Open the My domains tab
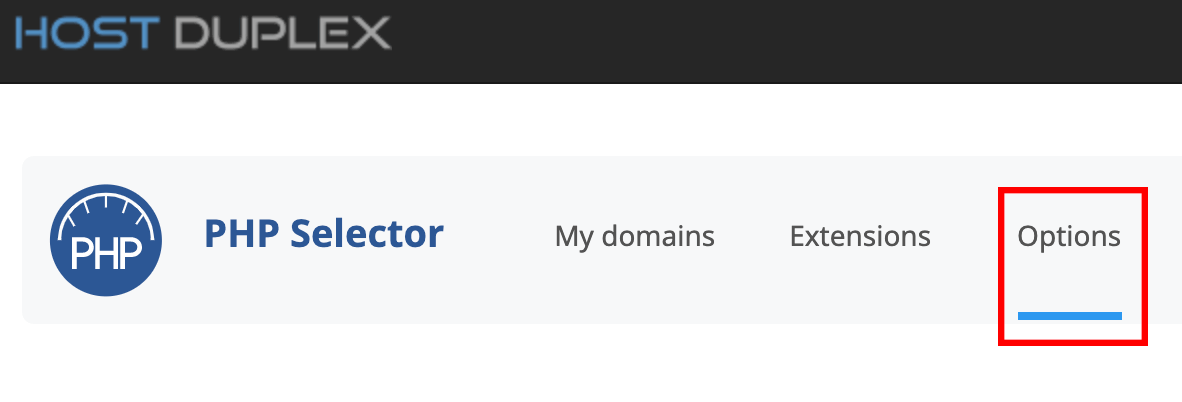The height and width of the screenshot is (402, 1182). click(x=635, y=237)
